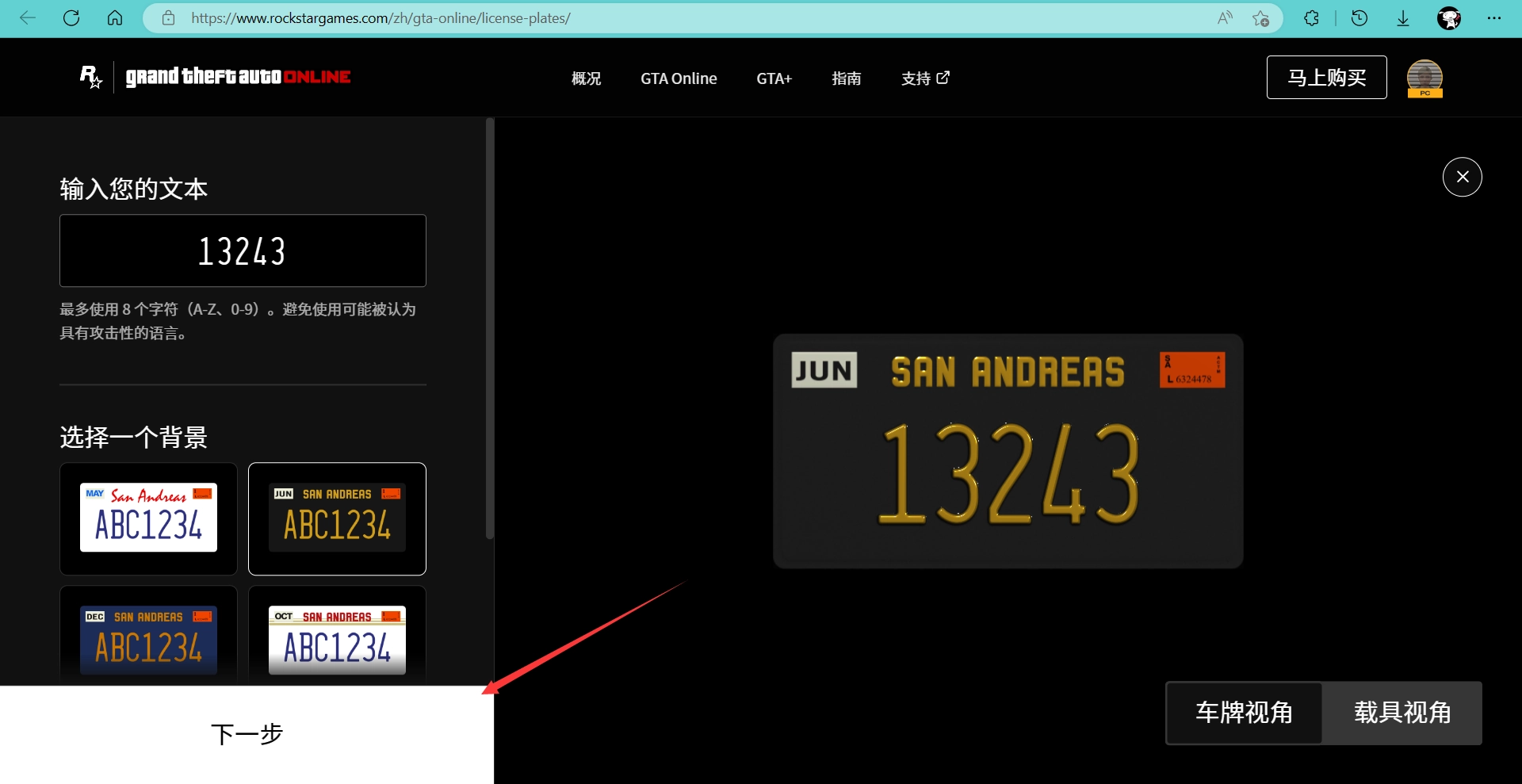Open browser history icon
Image resolution: width=1522 pixels, height=784 pixels.
click(1359, 18)
